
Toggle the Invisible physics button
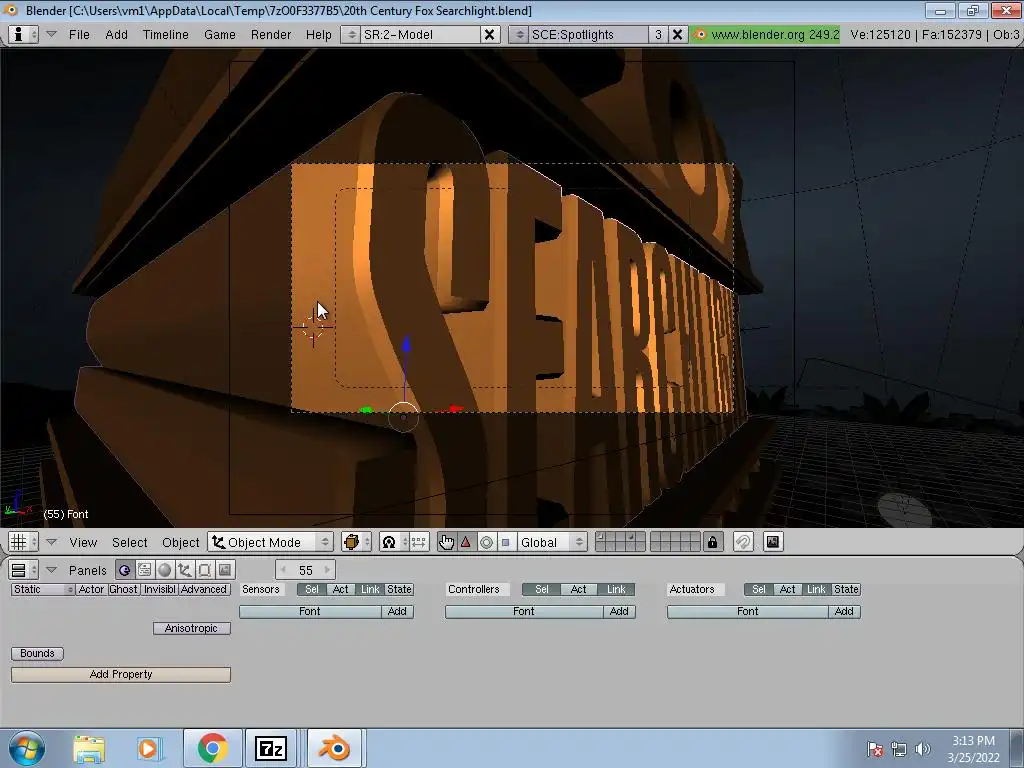(x=159, y=589)
